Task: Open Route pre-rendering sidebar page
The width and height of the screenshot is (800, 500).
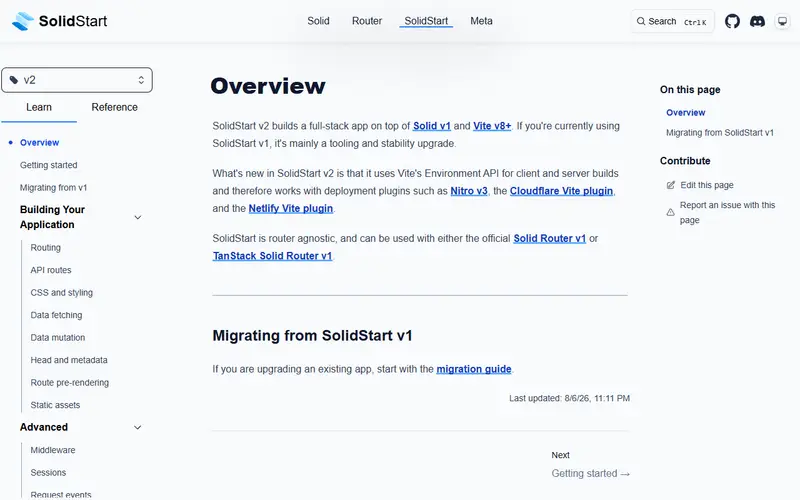Action: pos(69,382)
